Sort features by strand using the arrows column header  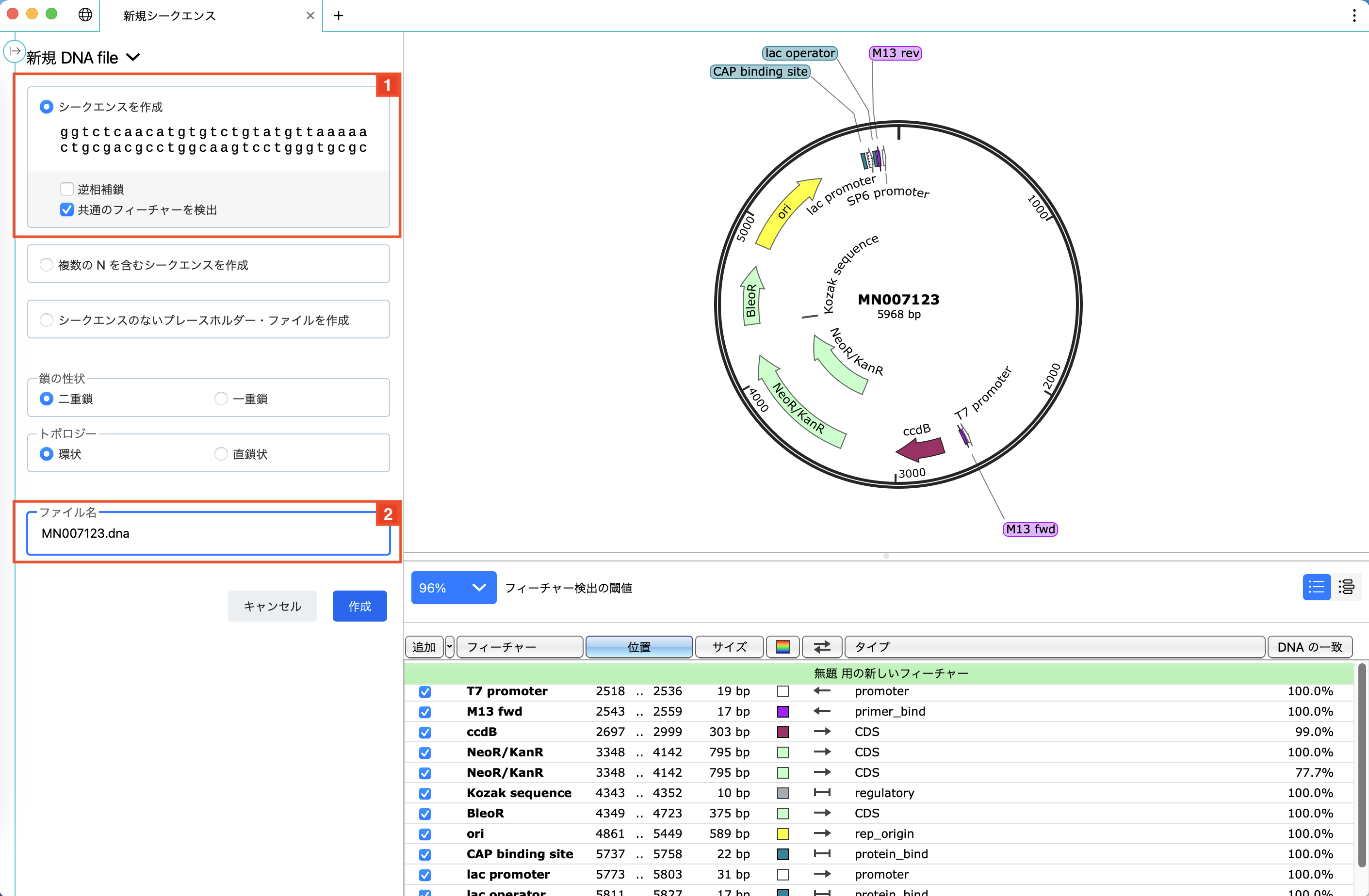tap(822, 647)
